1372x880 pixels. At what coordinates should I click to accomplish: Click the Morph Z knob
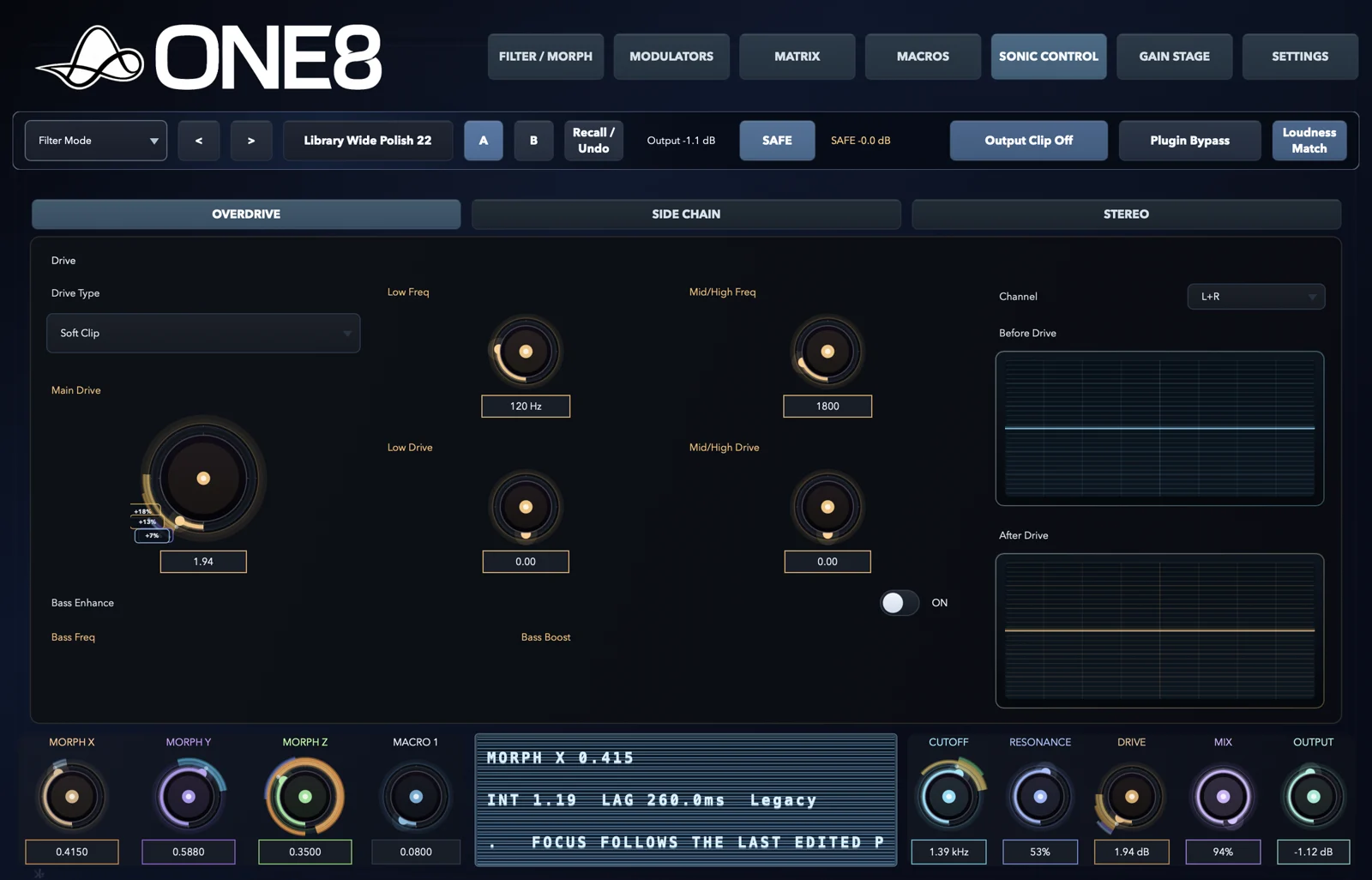click(x=304, y=797)
